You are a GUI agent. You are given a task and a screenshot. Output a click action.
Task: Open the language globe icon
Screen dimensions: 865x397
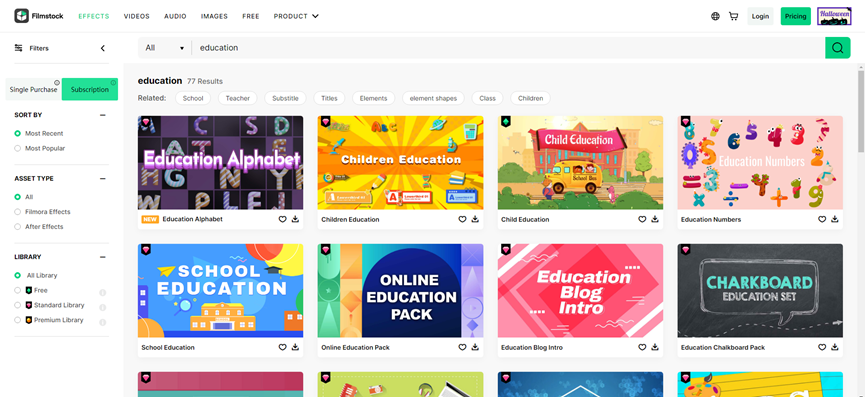(716, 16)
